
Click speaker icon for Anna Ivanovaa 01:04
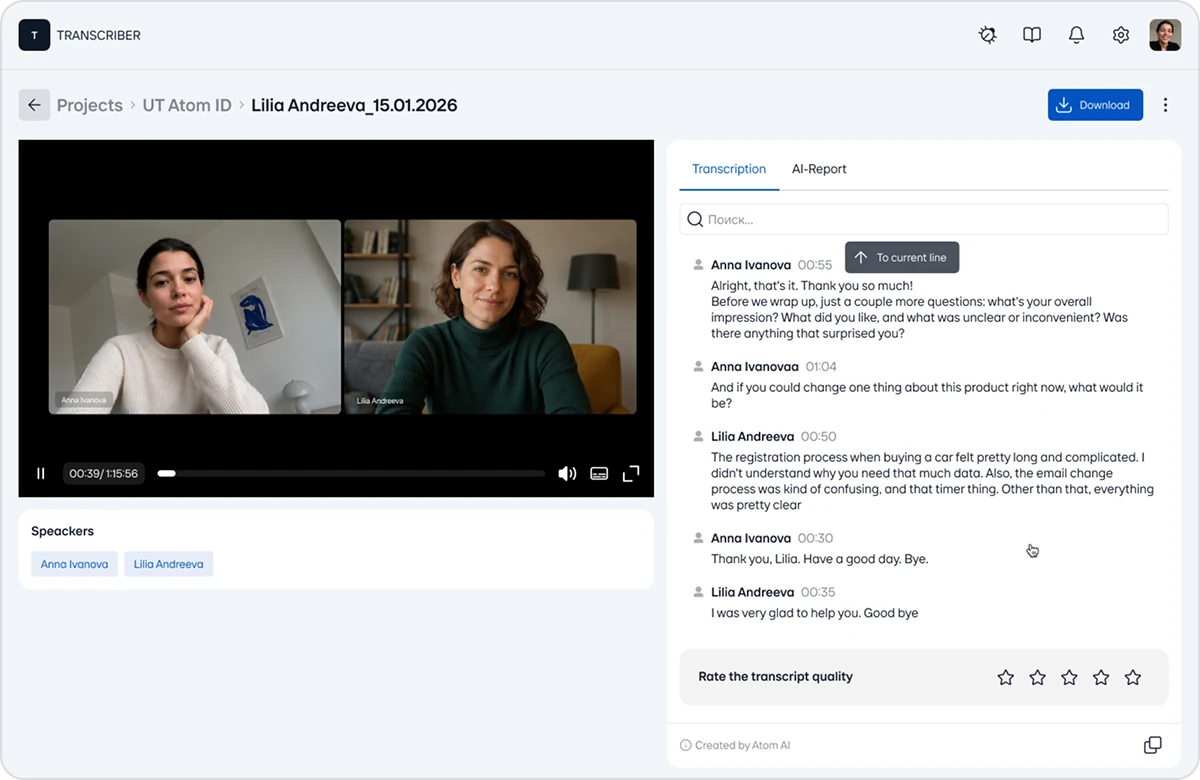(698, 366)
